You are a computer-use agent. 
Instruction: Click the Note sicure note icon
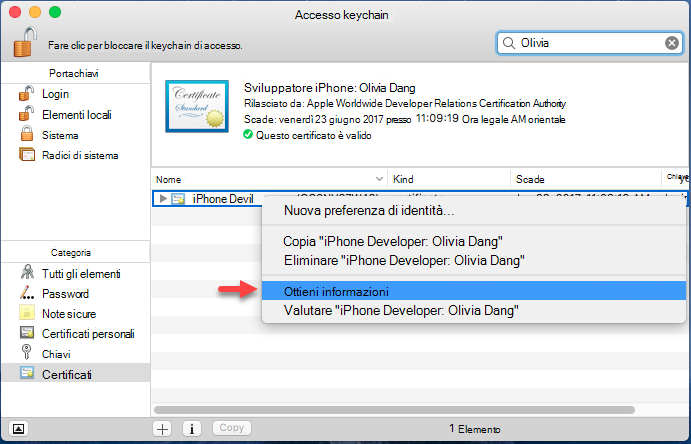click(x=27, y=312)
